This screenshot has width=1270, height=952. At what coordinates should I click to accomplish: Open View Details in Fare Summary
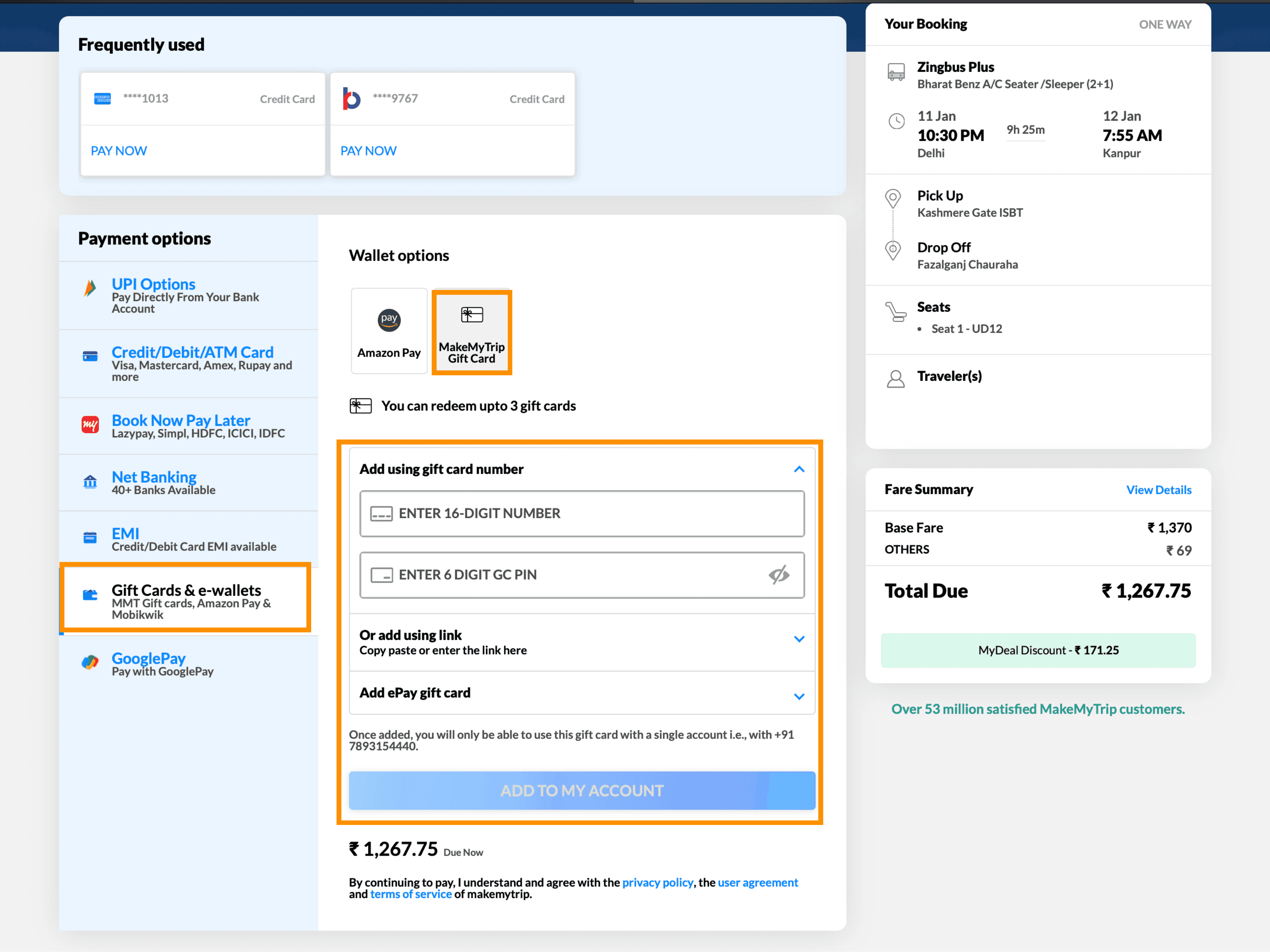point(1158,490)
